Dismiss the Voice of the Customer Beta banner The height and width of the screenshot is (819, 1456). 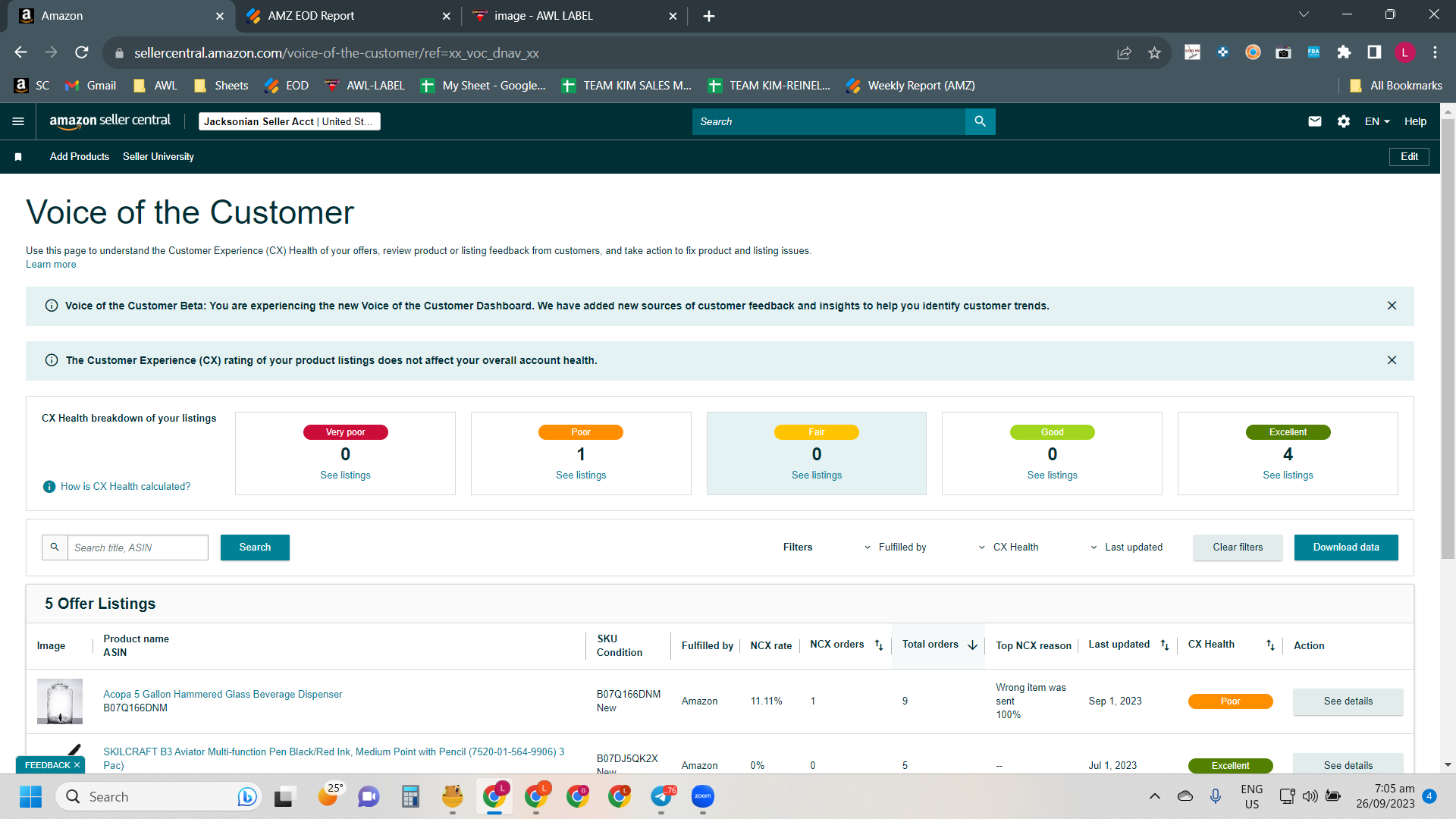pyautogui.click(x=1392, y=306)
